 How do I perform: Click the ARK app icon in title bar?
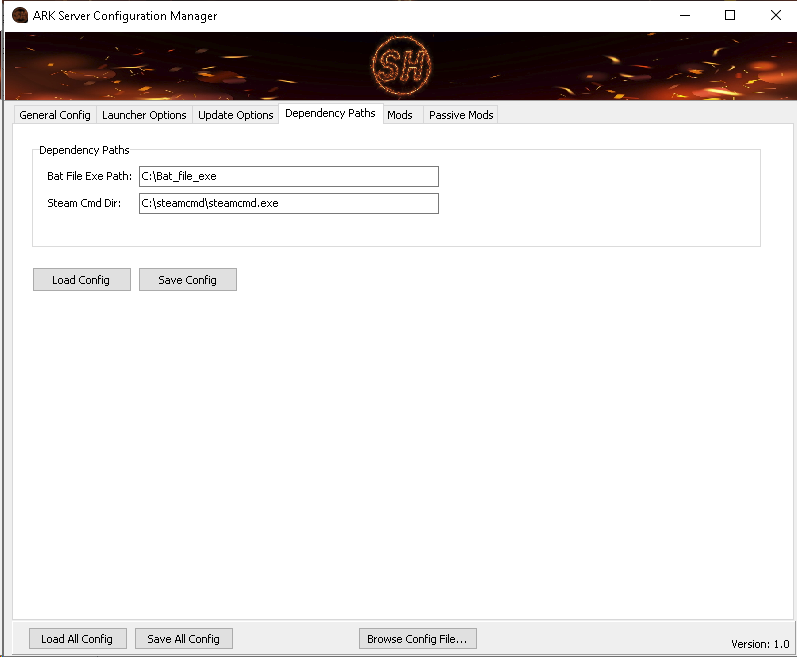(x=19, y=16)
